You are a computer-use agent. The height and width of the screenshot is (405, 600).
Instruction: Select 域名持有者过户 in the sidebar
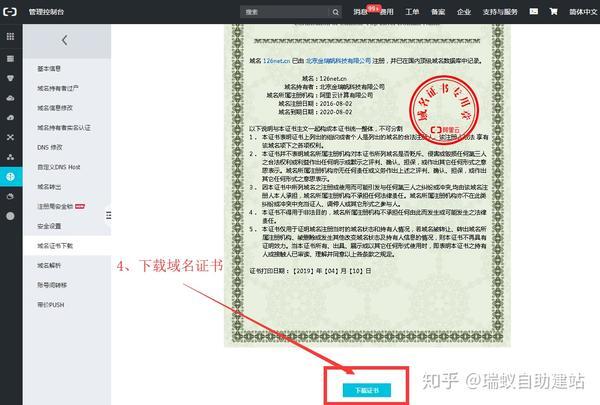click(x=58, y=88)
